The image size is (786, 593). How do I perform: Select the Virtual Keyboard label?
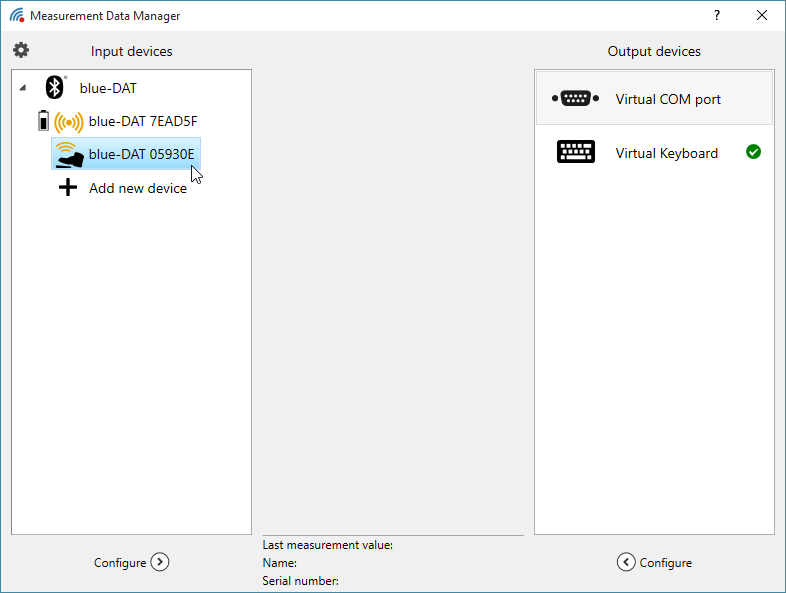click(666, 153)
